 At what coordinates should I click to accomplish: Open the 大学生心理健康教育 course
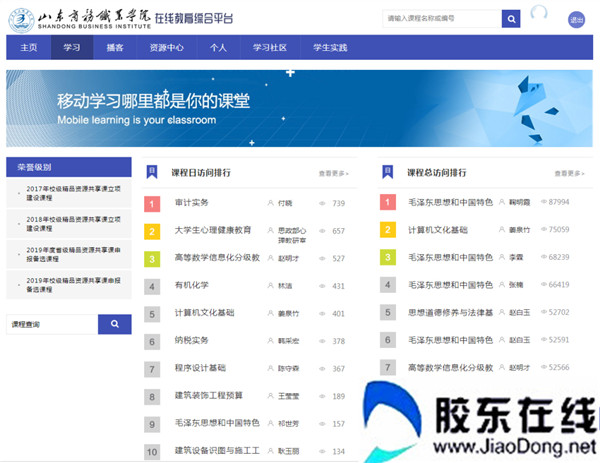[213, 230]
